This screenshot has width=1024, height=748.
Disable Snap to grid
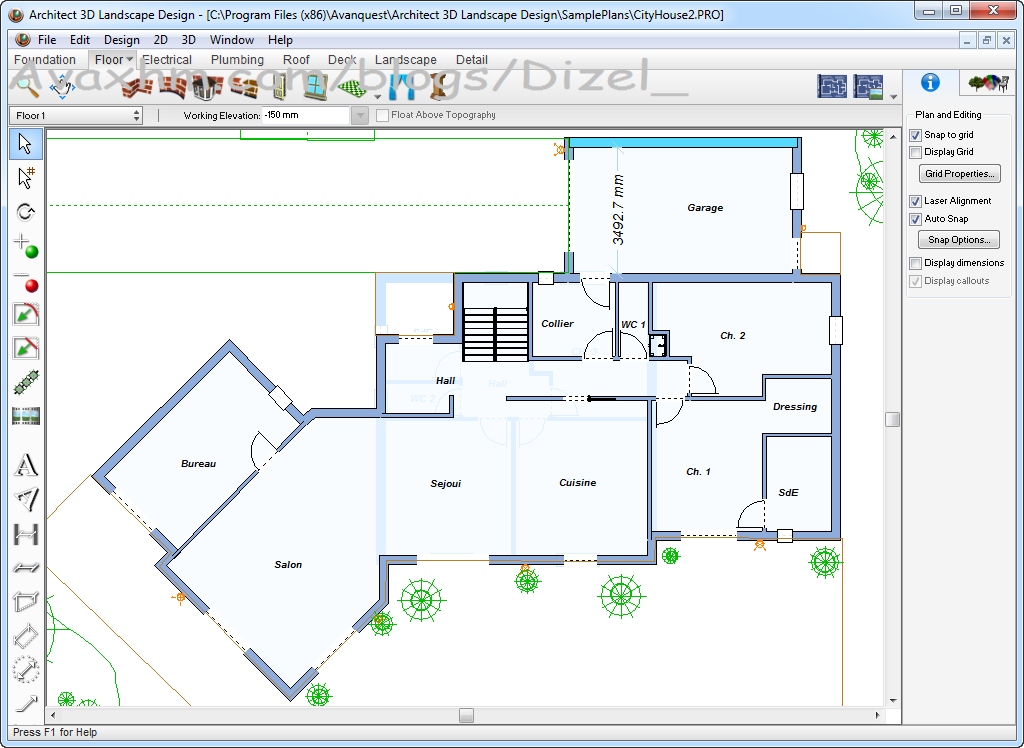click(x=916, y=135)
